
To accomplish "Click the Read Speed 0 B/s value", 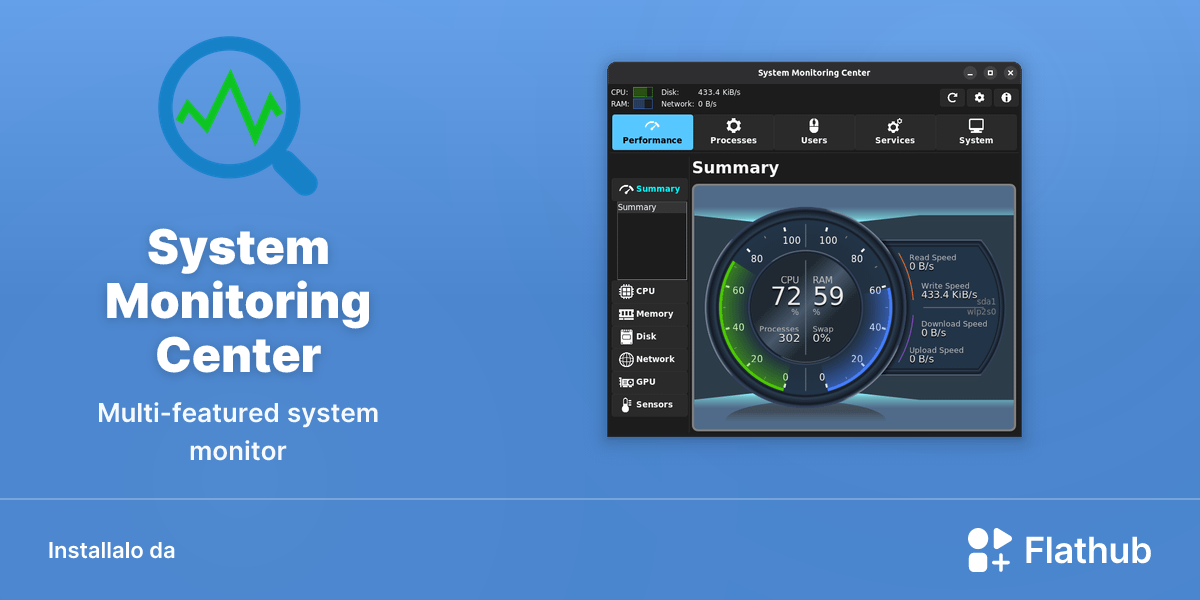I will (x=921, y=267).
